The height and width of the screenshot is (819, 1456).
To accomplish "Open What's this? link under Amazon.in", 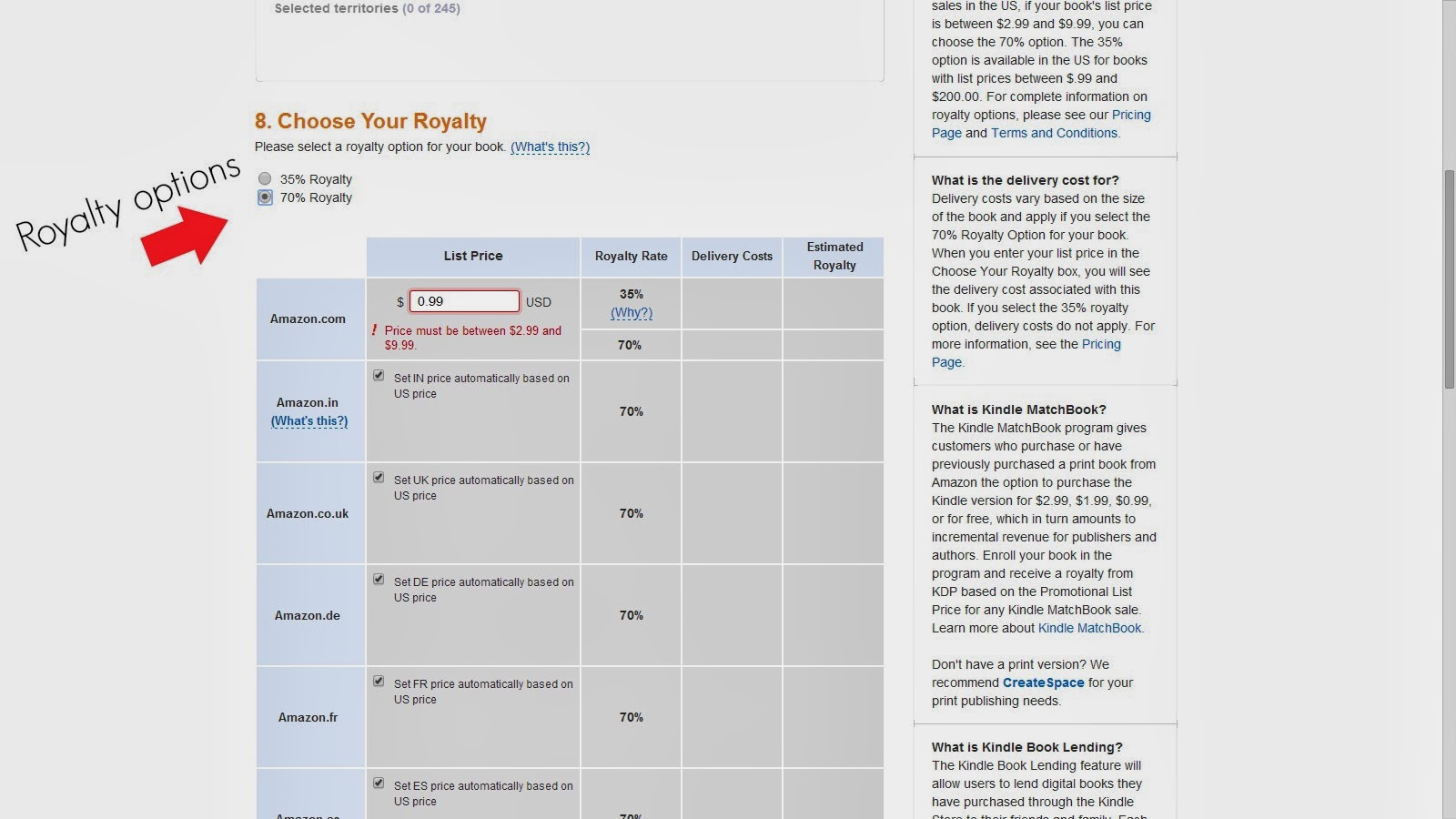I will click(309, 420).
